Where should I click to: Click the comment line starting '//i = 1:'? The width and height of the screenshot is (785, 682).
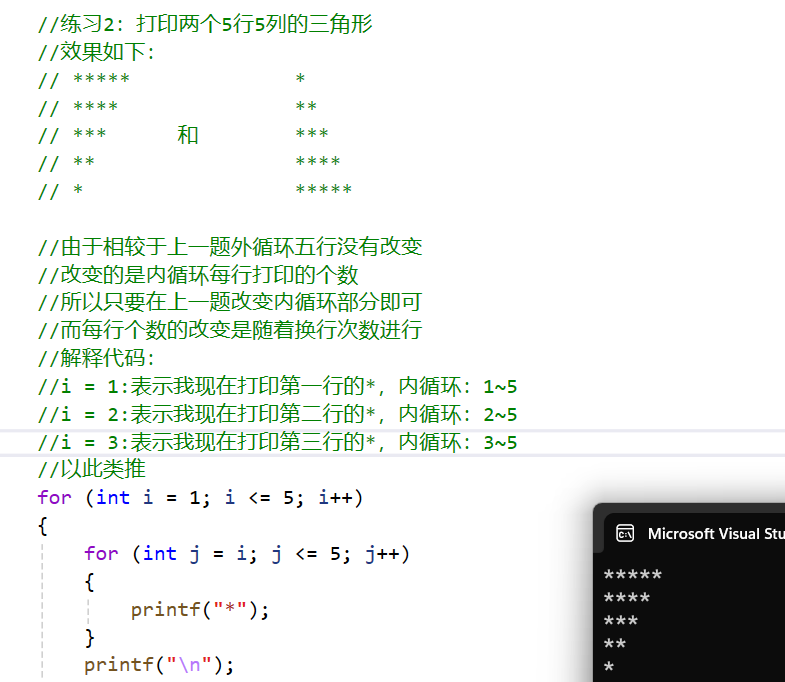click(x=277, y=386)
